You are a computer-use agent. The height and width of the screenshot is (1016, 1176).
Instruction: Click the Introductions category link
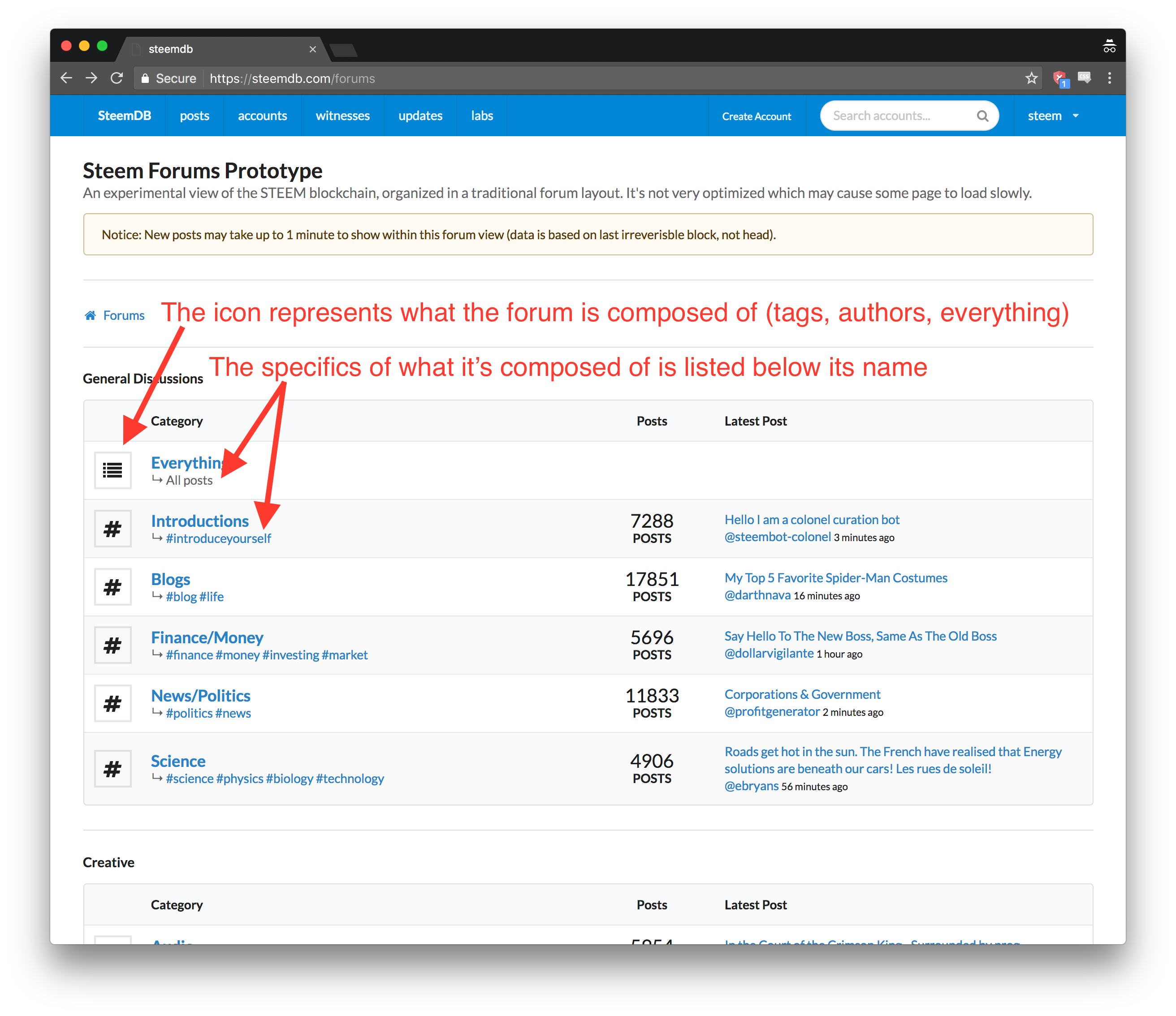200,519
